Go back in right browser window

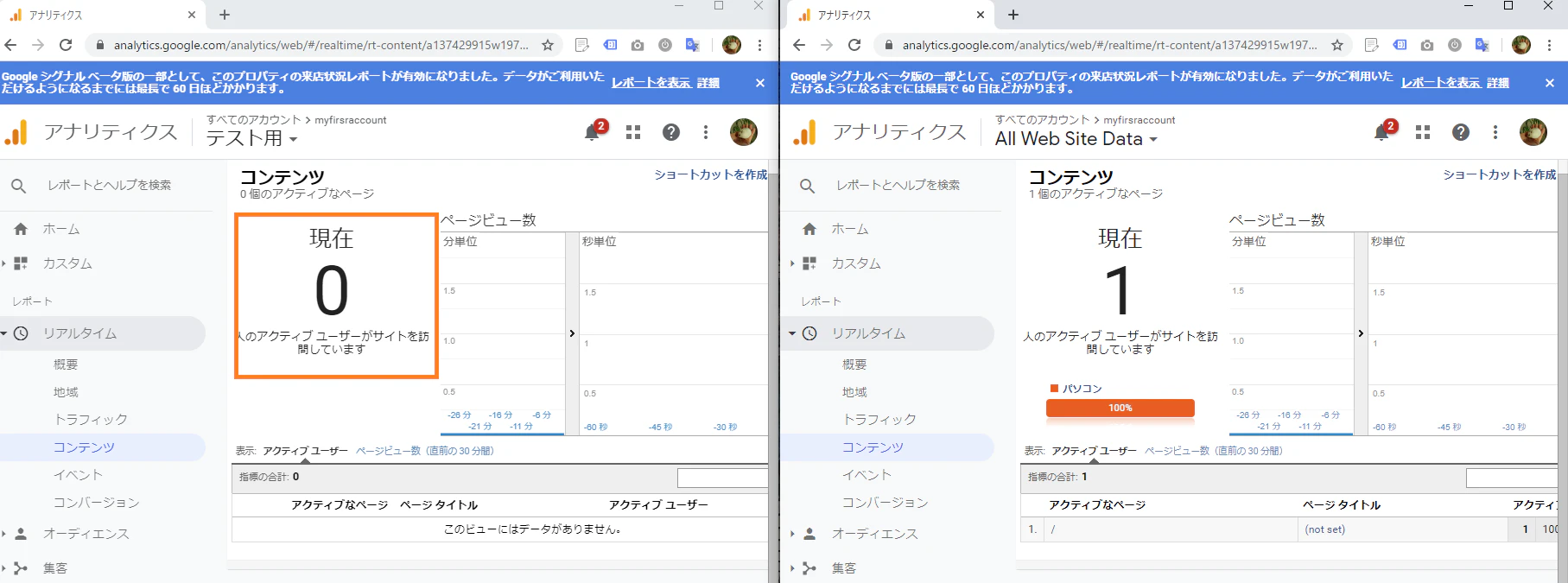[799, 45]
